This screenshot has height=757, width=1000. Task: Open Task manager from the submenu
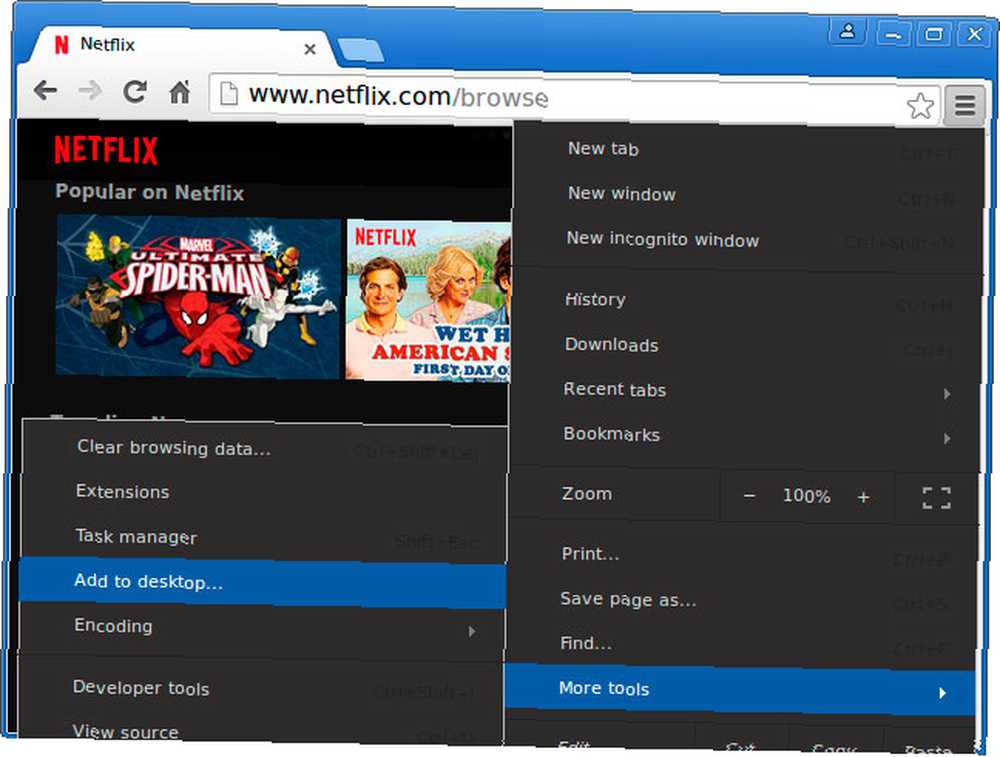coord(263,537)
